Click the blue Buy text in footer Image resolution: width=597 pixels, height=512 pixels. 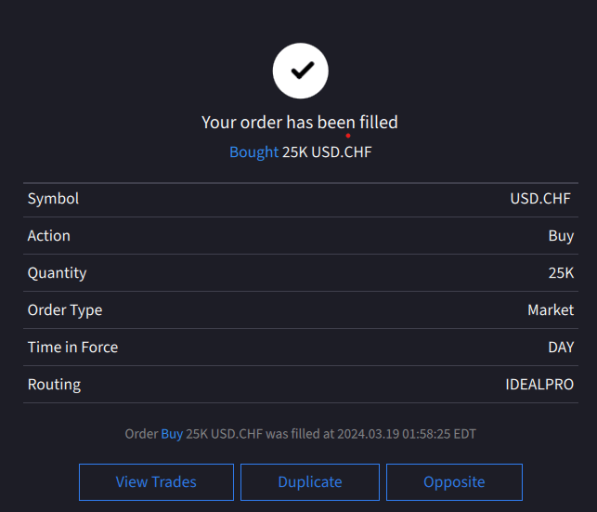tap(172, 434)
